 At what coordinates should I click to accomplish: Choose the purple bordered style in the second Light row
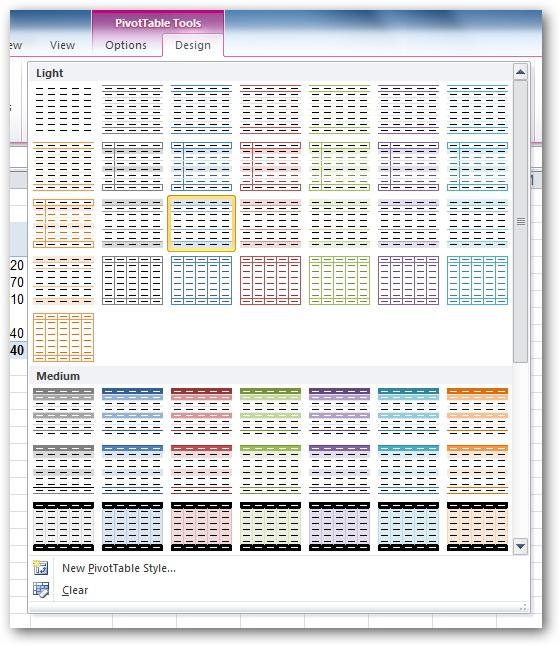tap(408, 166)
